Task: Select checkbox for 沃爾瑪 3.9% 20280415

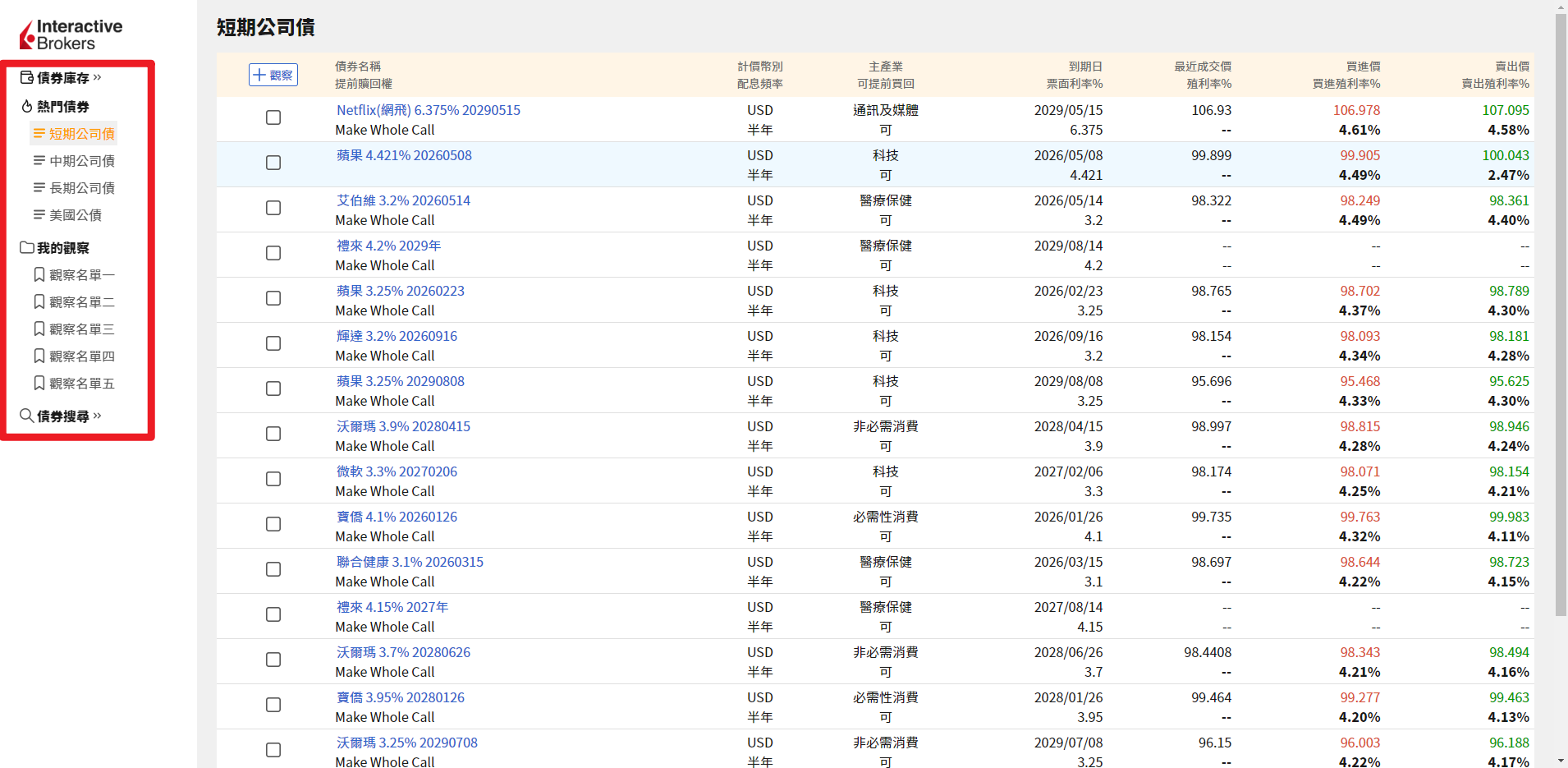Action: (x=273, y=434)
